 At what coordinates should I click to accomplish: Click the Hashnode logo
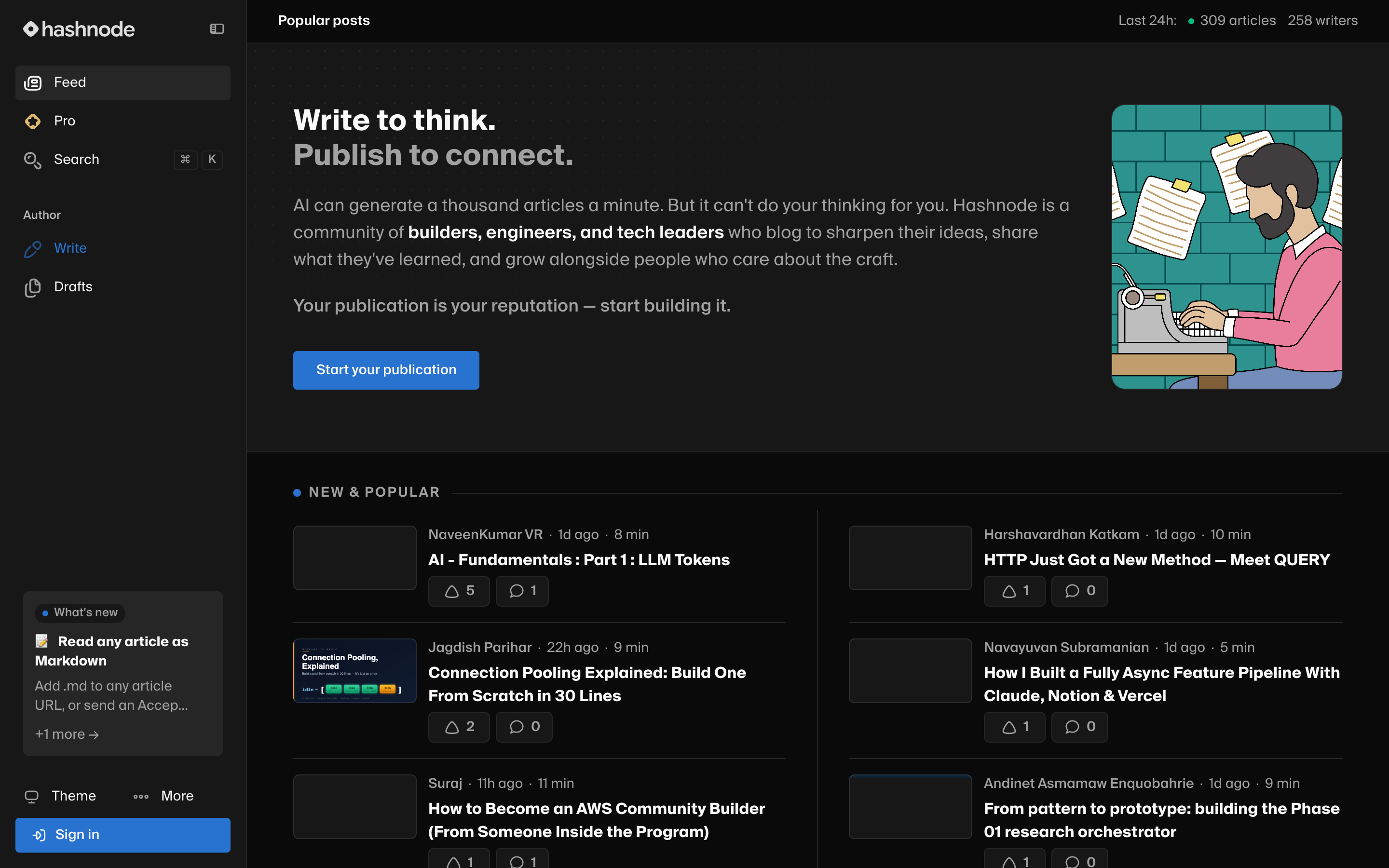coord(79,29)
